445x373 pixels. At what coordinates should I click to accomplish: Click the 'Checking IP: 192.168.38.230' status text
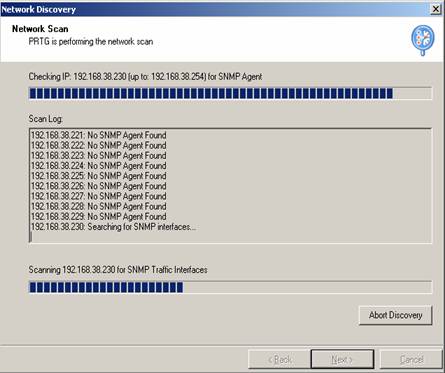point(145,77)
